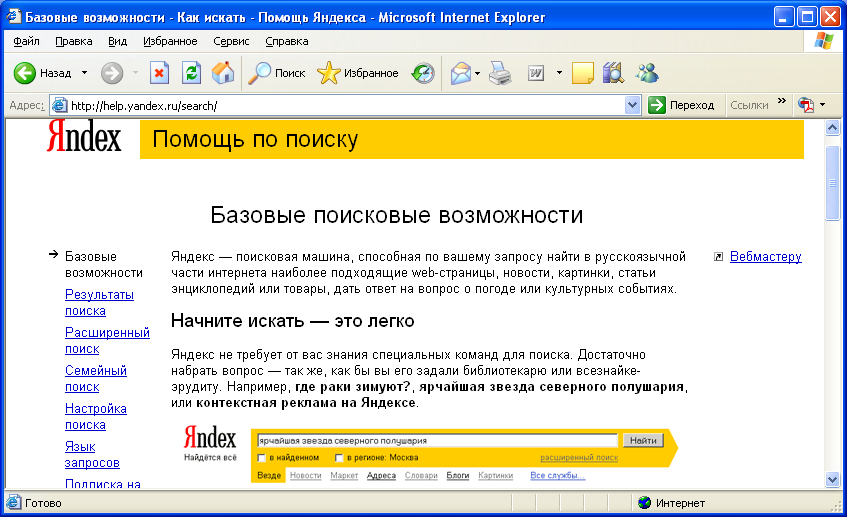Open Настройка поиска sidebar link
The image size is (847, 517).
pos(96,417)
